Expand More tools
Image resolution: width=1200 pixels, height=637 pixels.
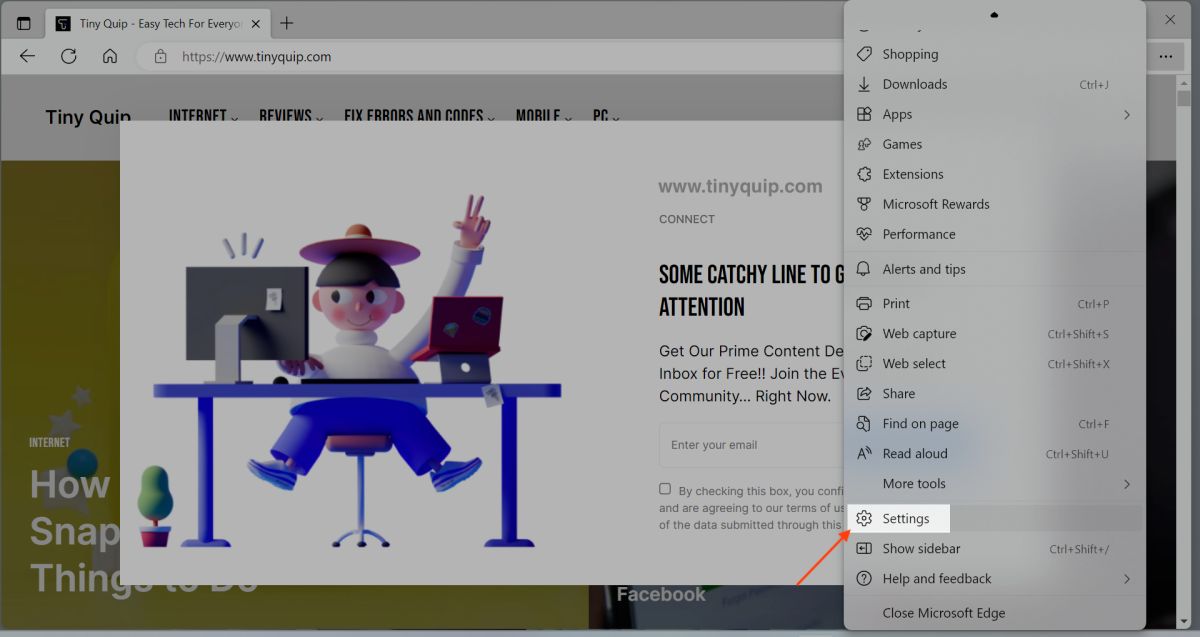[913, 483]
